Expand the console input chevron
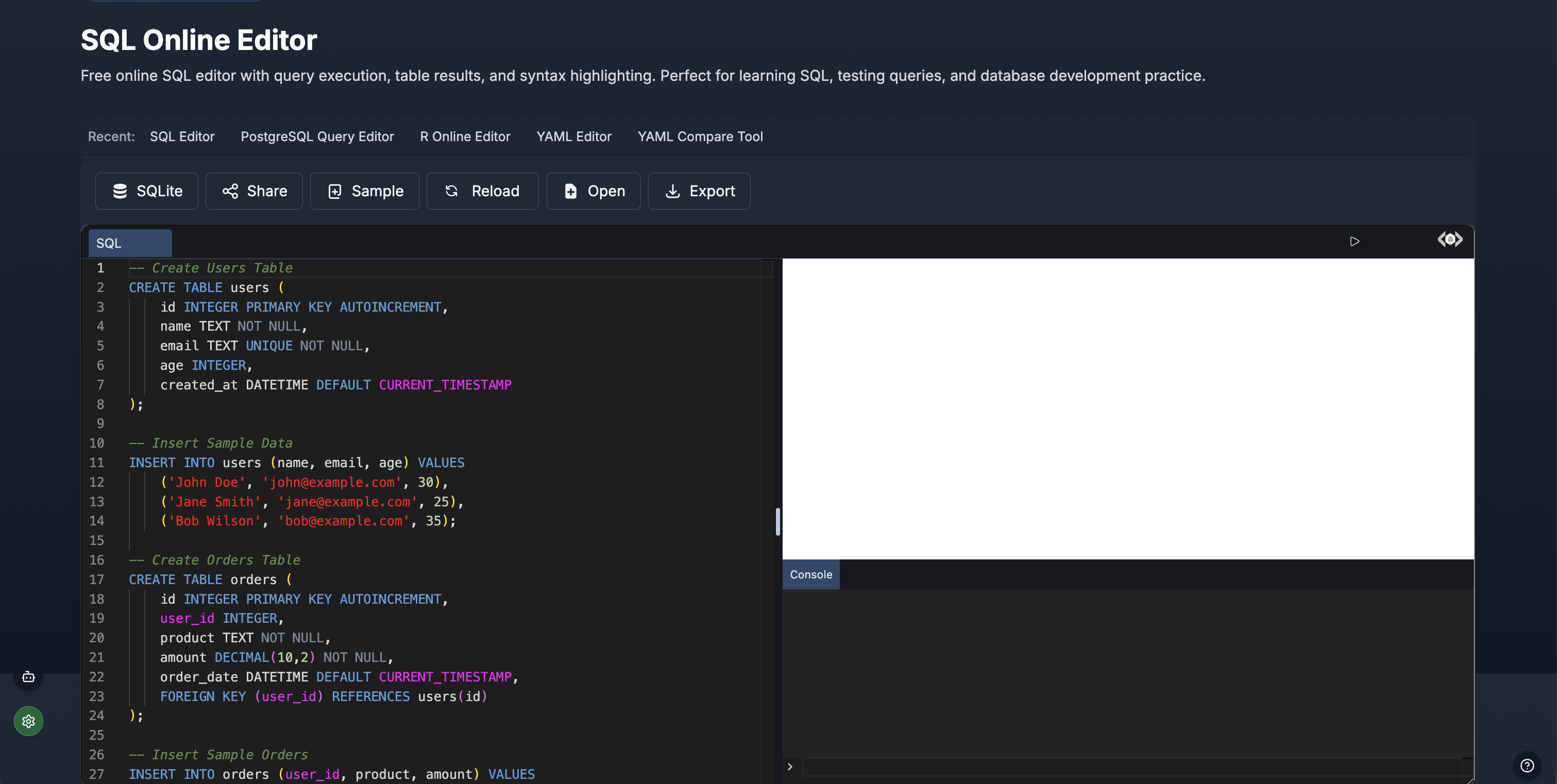Screen dimensions: 1557x784 790,766
